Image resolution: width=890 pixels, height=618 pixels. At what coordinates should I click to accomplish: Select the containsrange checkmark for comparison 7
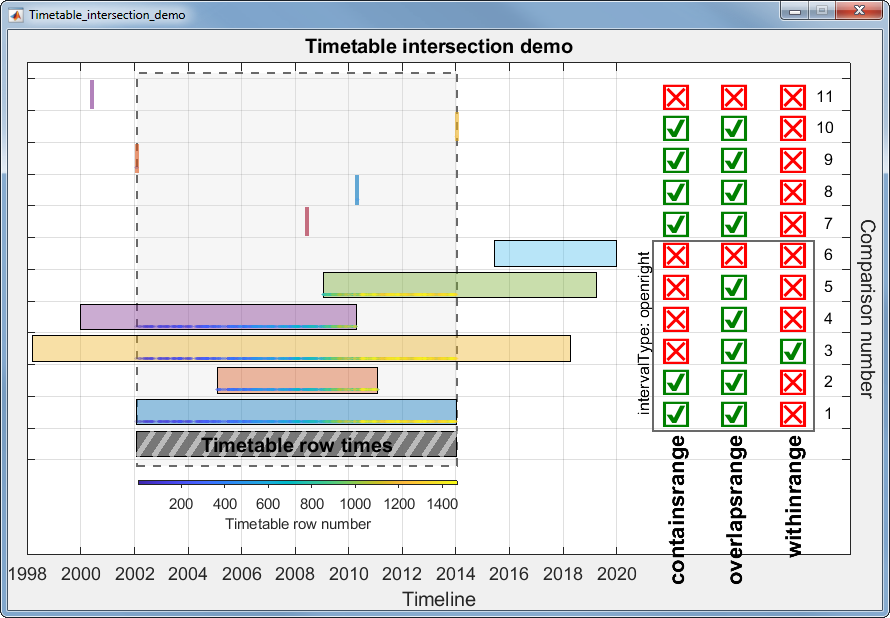point(676,224)
